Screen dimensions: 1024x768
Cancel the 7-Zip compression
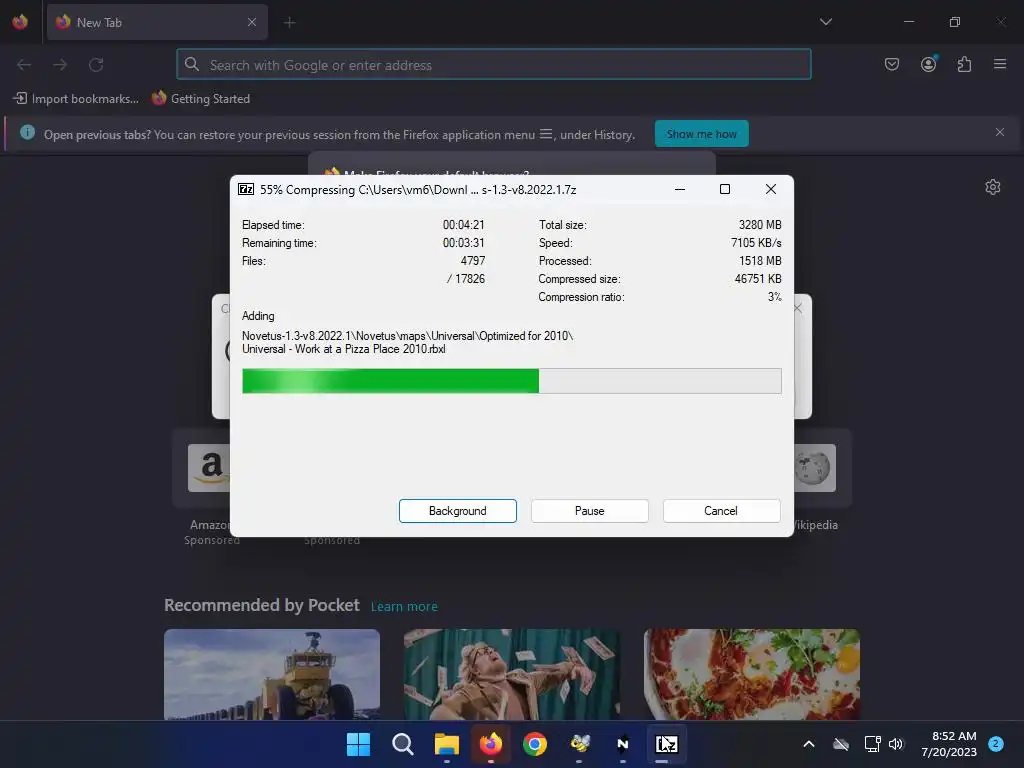pyautogui.click(x=721, y=511)
